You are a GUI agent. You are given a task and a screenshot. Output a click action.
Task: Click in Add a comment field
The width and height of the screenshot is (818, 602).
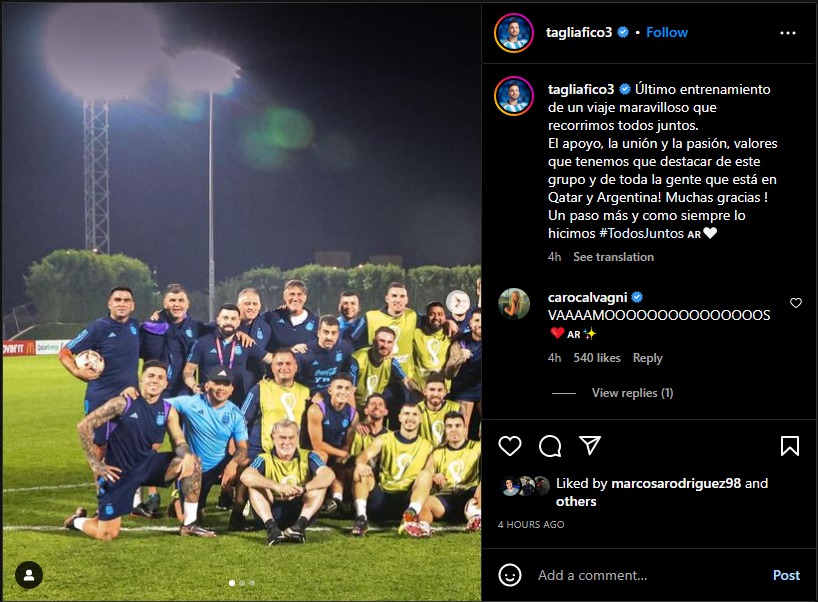tap(647, 575)
